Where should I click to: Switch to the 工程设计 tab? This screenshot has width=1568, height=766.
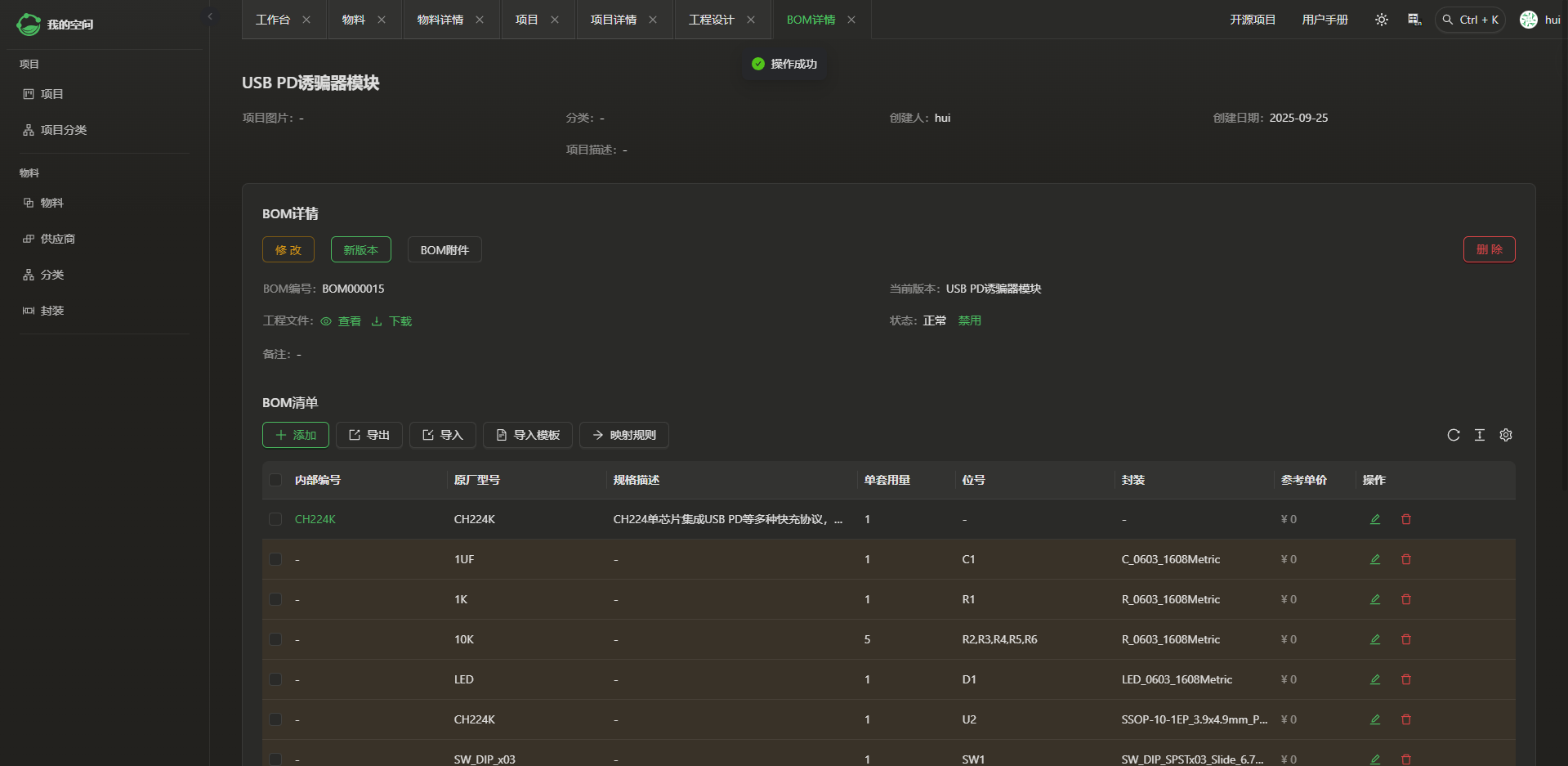[x=711, y=20]
